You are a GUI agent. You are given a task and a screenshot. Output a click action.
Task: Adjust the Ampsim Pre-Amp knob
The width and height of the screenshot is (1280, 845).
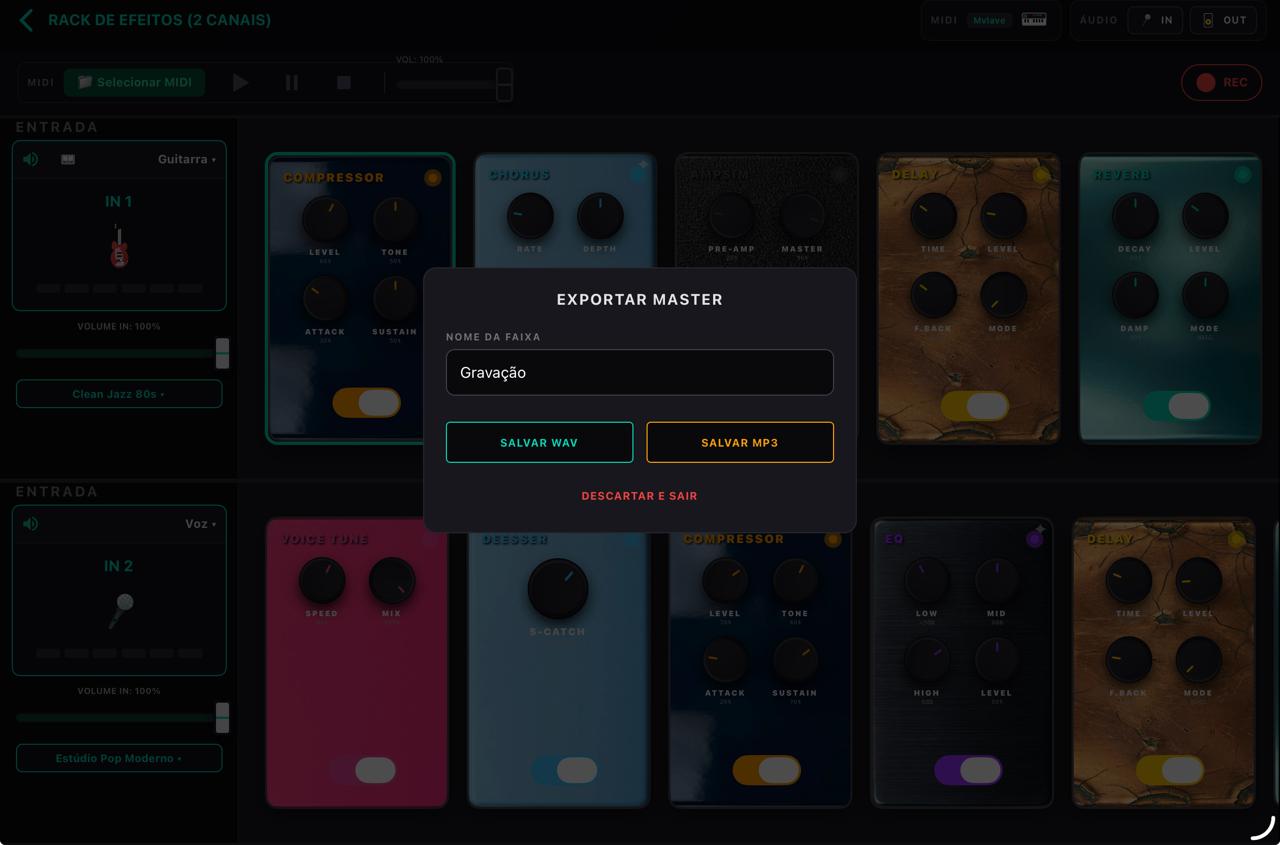pyautogui.click(x=731, y=216)
